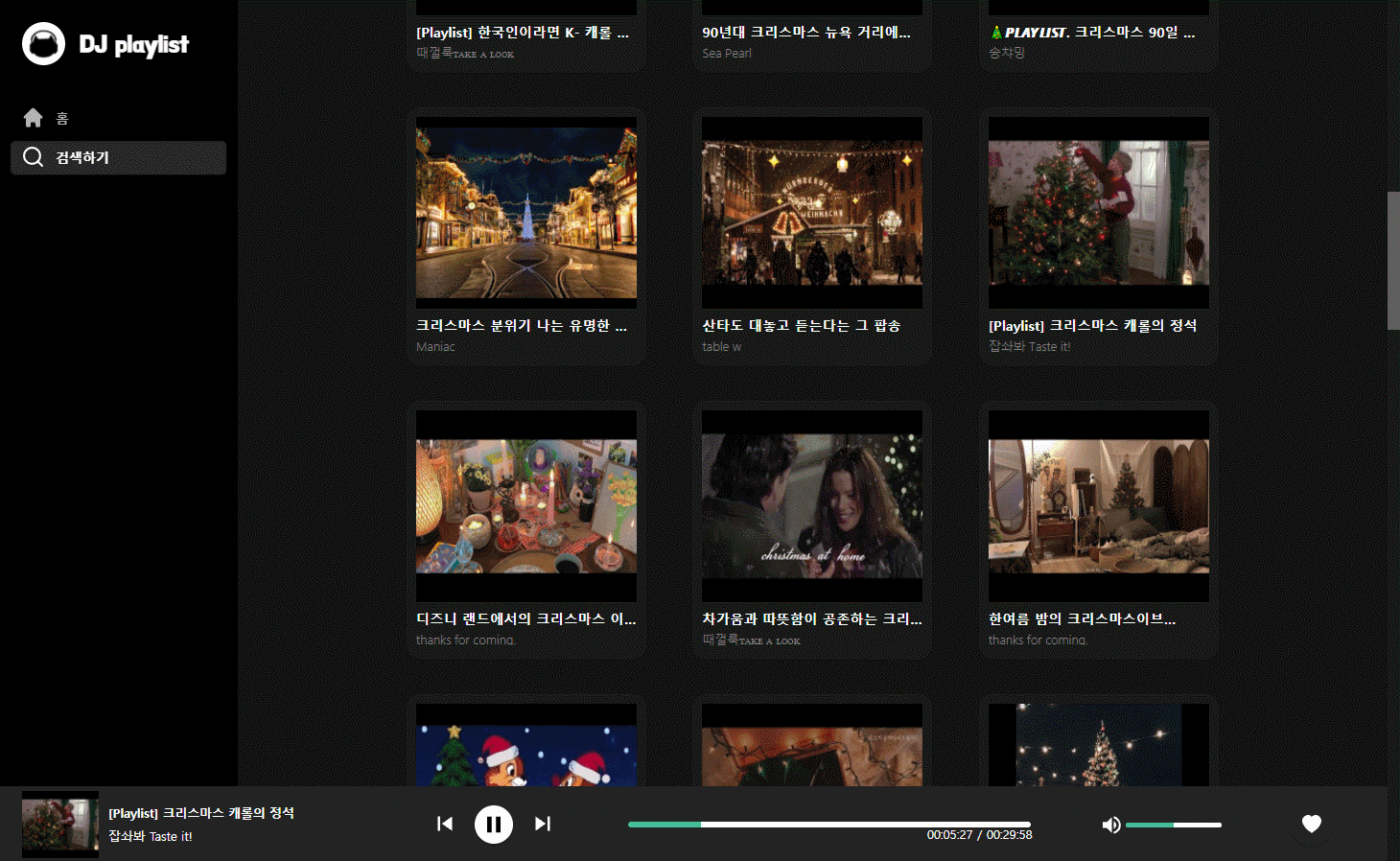Open the 검색하기 search bar
Viewport: 1400px width, 861px height.
click(x=118, y=157)
